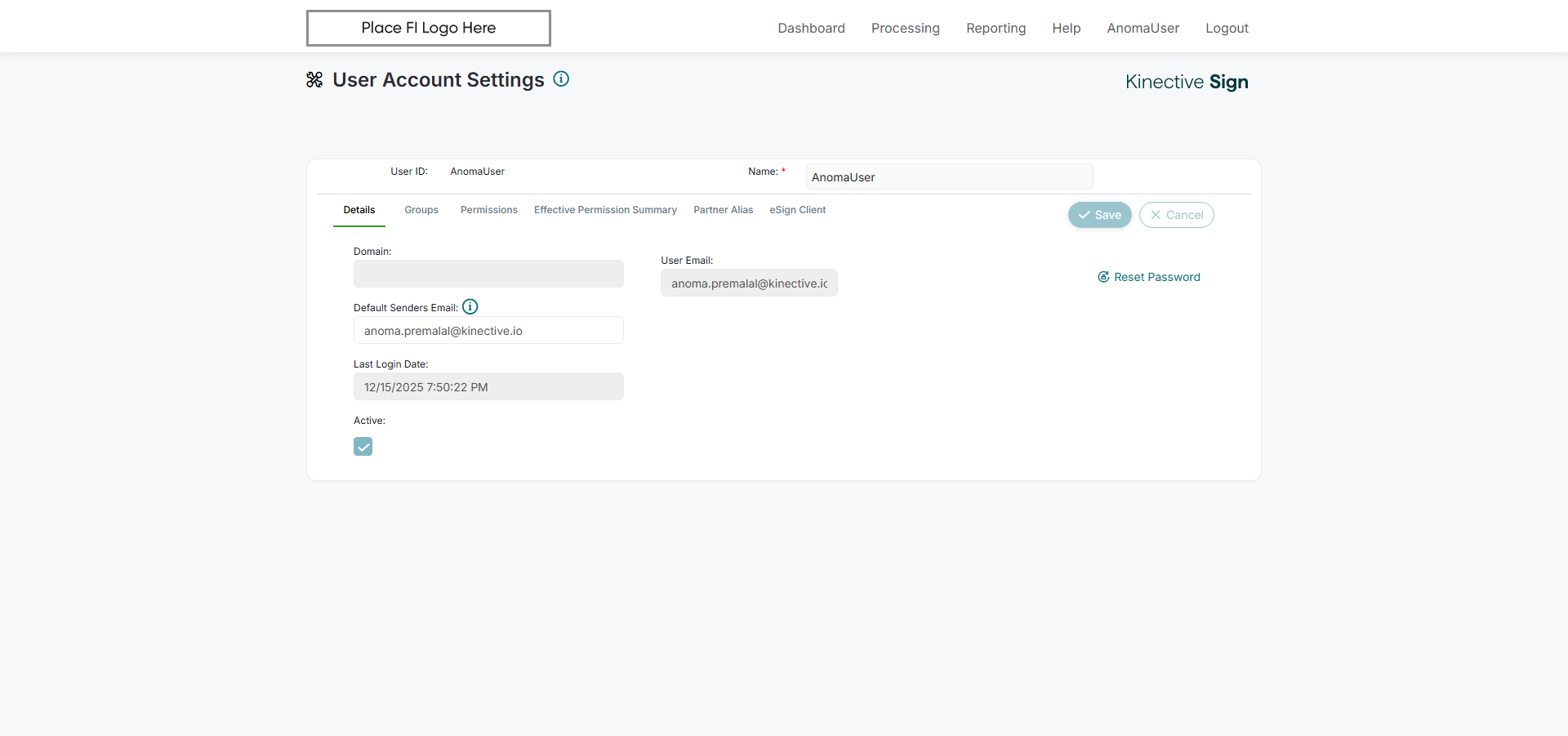This screenshot has width=1568, height=736.
Task: Show the Effective Permission Summary tab
Action: tap(605, 210)
